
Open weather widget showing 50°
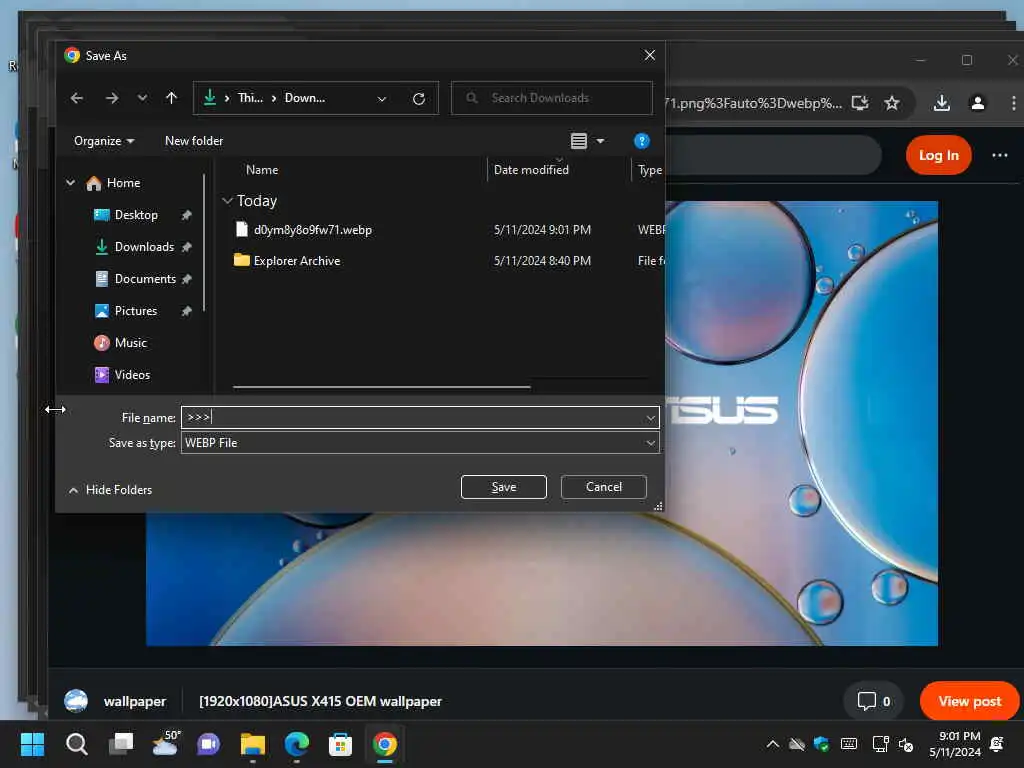point(165,744)
